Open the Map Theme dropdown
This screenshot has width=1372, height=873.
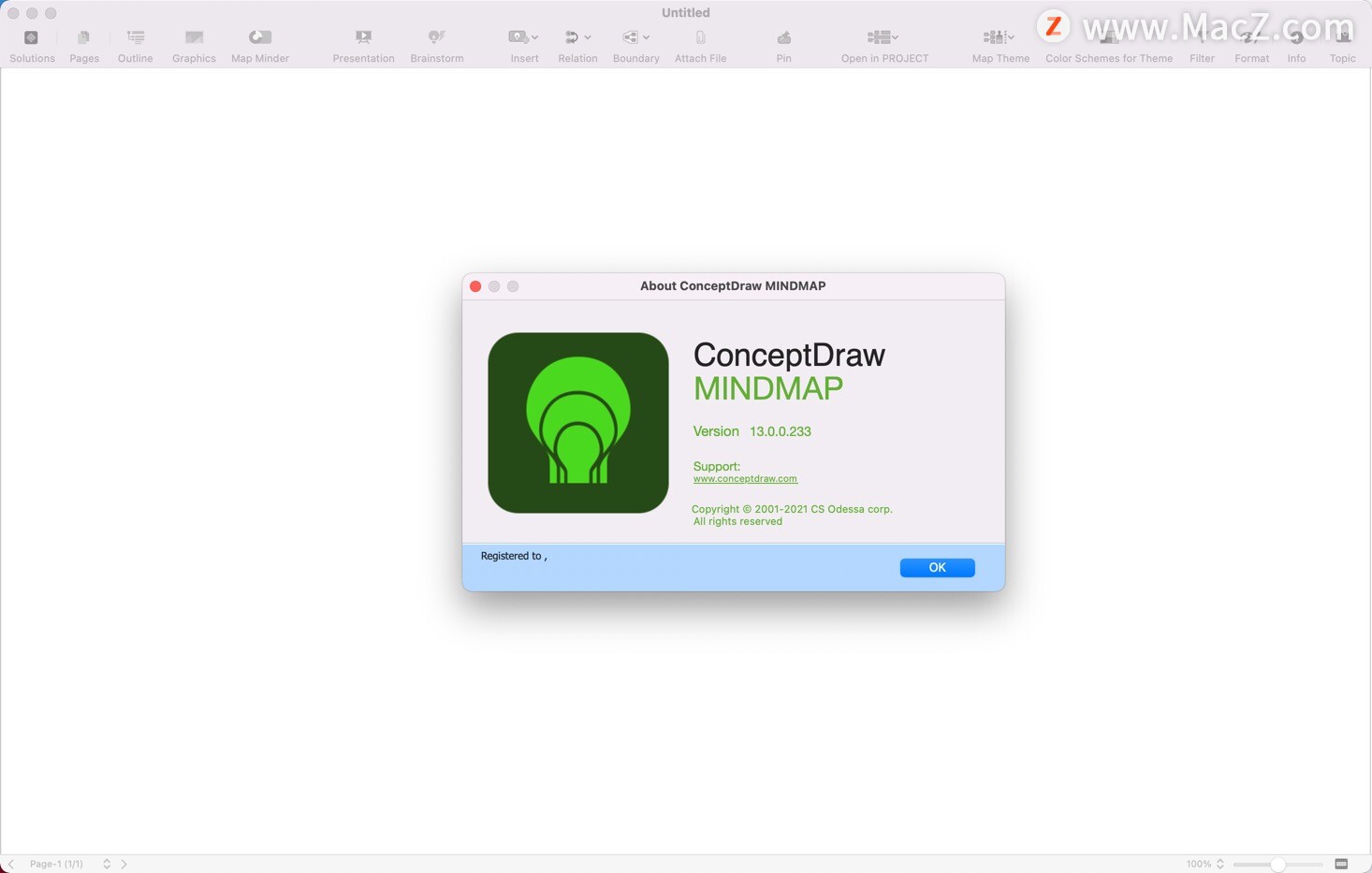(1011, 38)
